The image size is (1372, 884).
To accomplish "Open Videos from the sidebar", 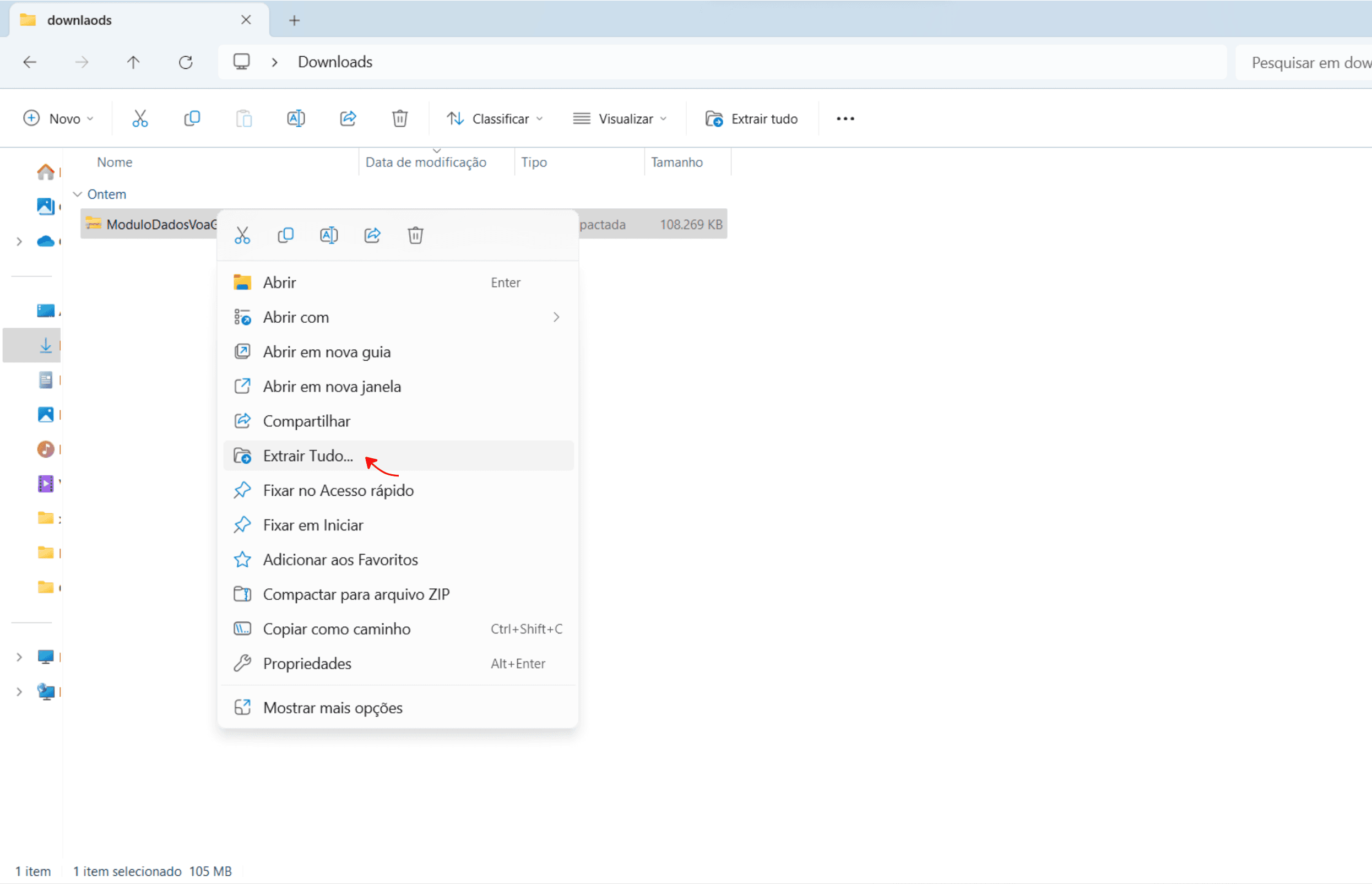I will tap(46, 484).
